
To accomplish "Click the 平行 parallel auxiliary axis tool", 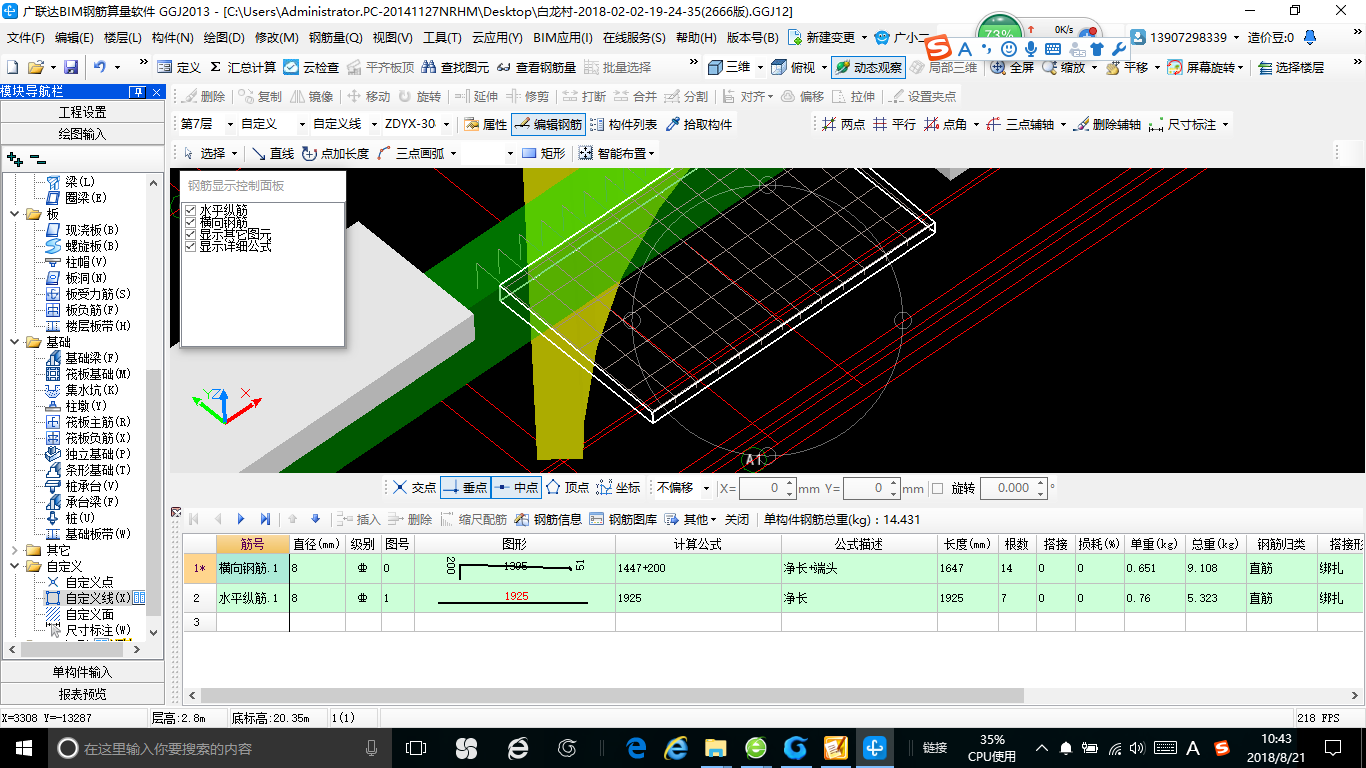I will click(x=894, y=124).
